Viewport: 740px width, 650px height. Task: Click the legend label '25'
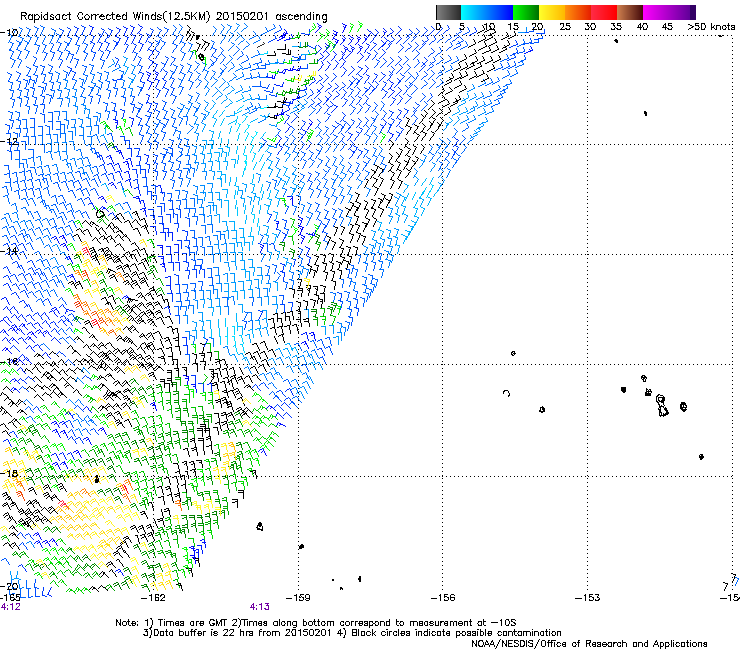click(x=565, y=26)
